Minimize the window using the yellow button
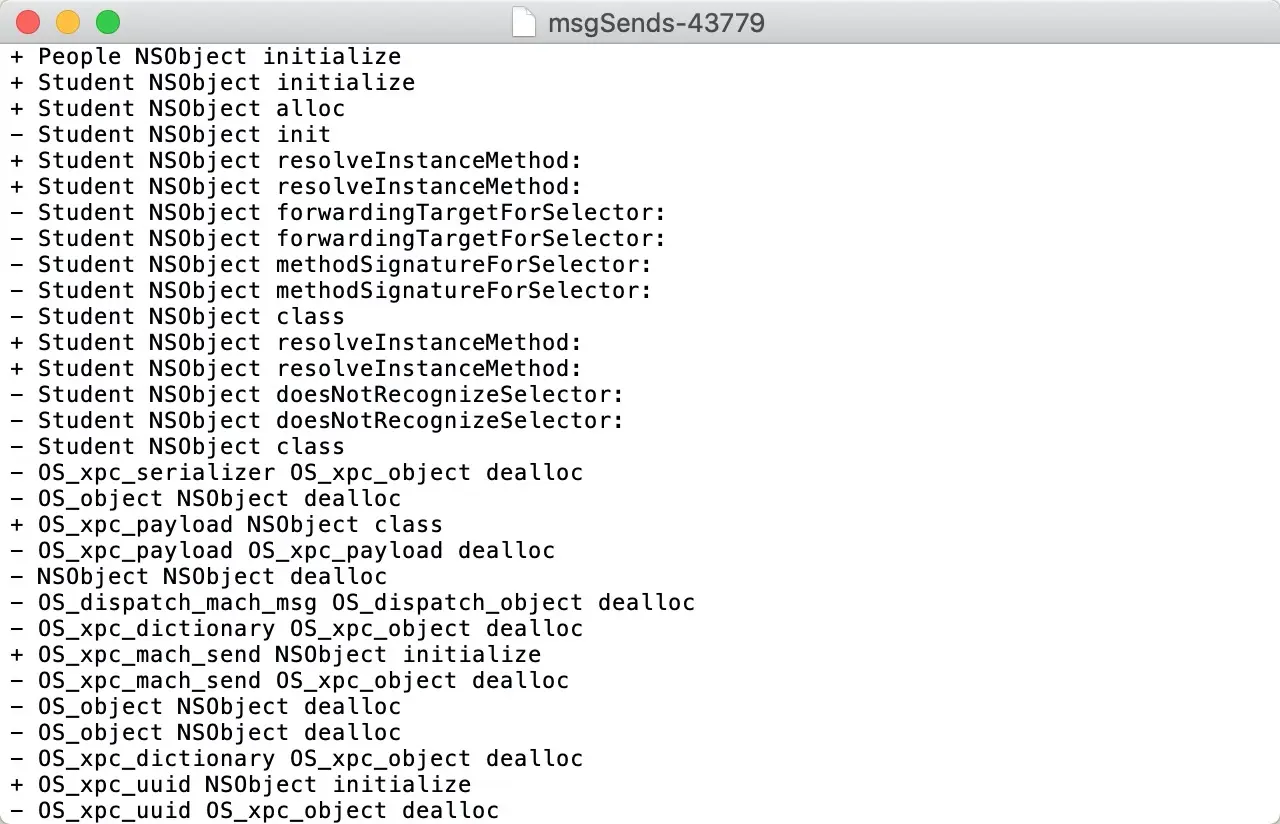 (68, 22)
